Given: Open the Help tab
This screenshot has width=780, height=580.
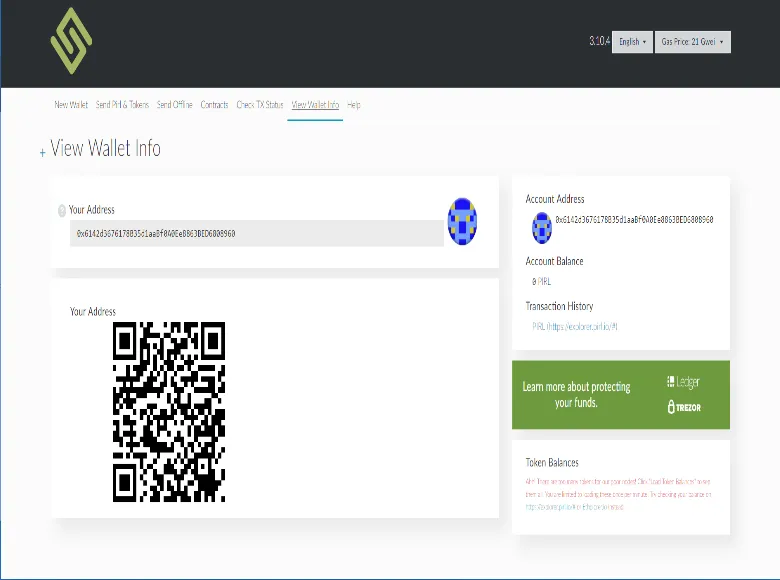Looking at the screenshot, I should (x=354, y=104).
